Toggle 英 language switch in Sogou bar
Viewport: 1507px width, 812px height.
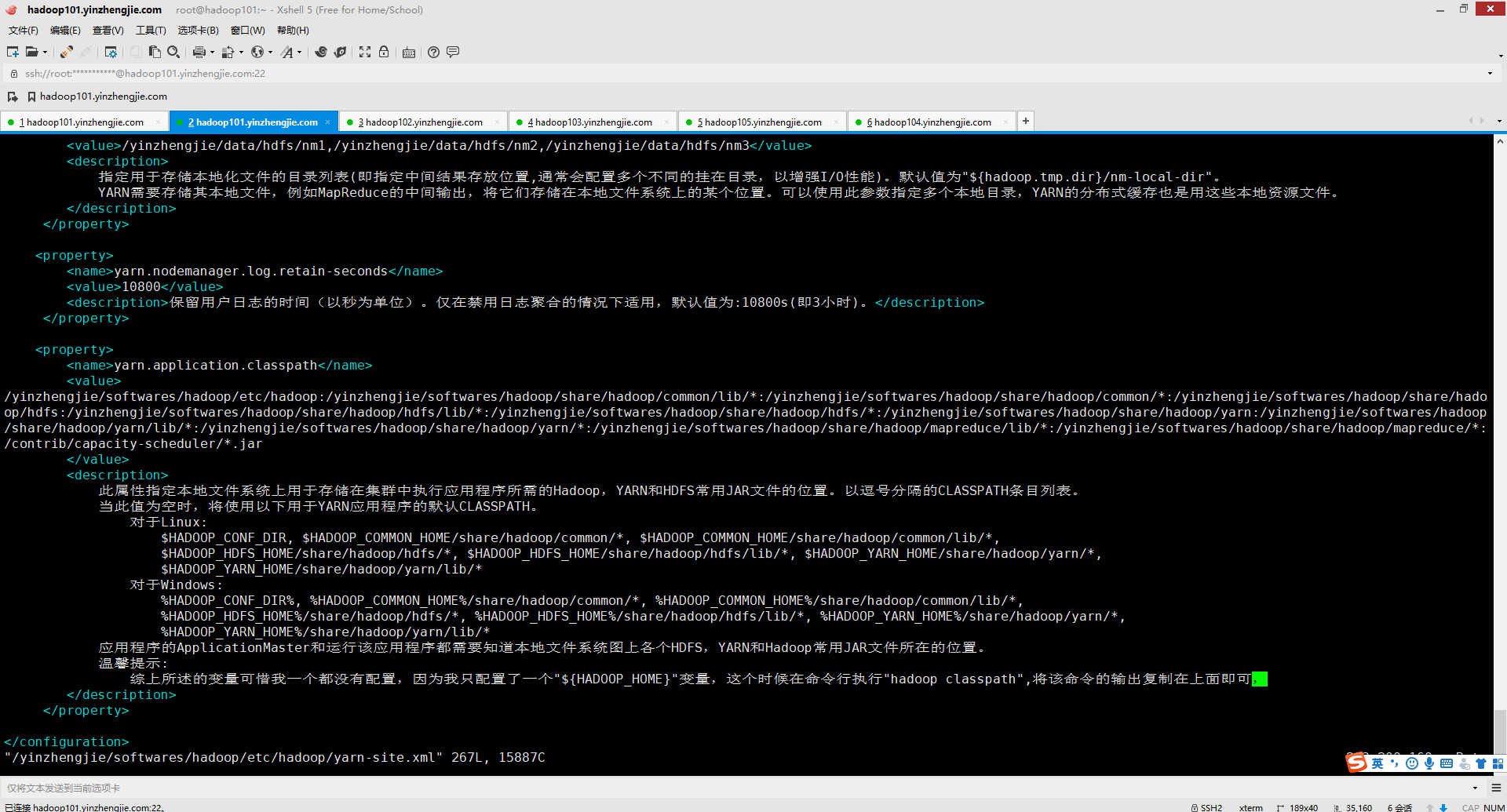[x=1377, y=763]
